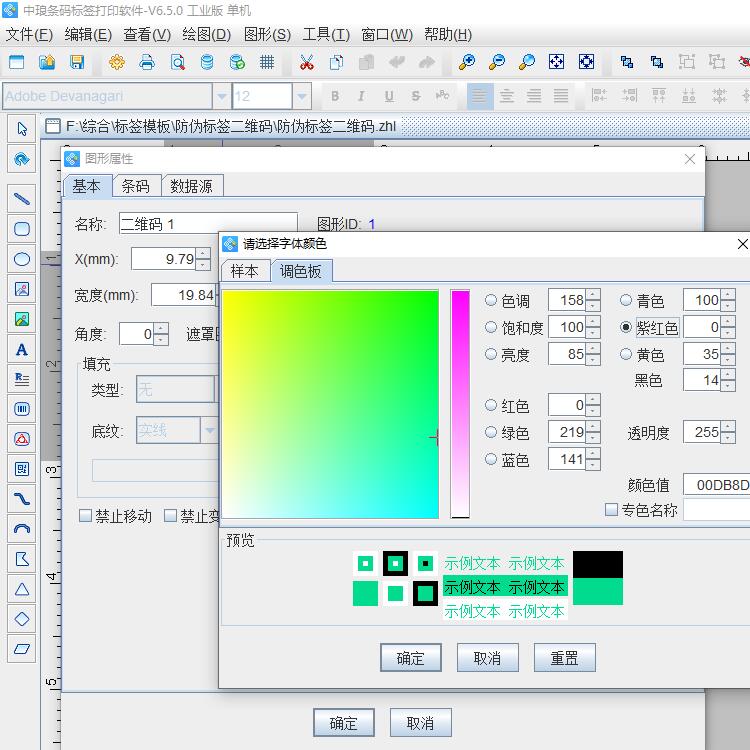Click the left text alignment icon
This screenshot has width=750, height=750.
coord(479,96)
